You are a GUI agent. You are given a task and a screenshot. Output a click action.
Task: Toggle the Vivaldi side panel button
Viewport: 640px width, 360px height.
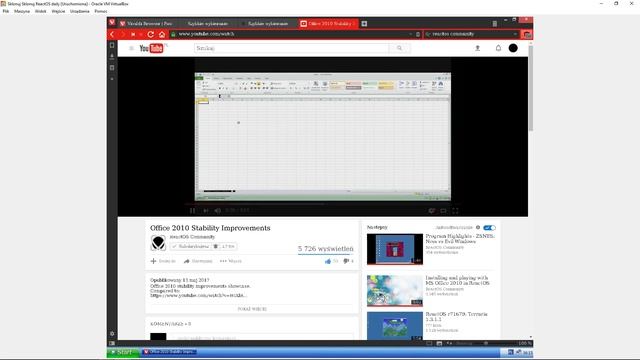tap(112, 343)
